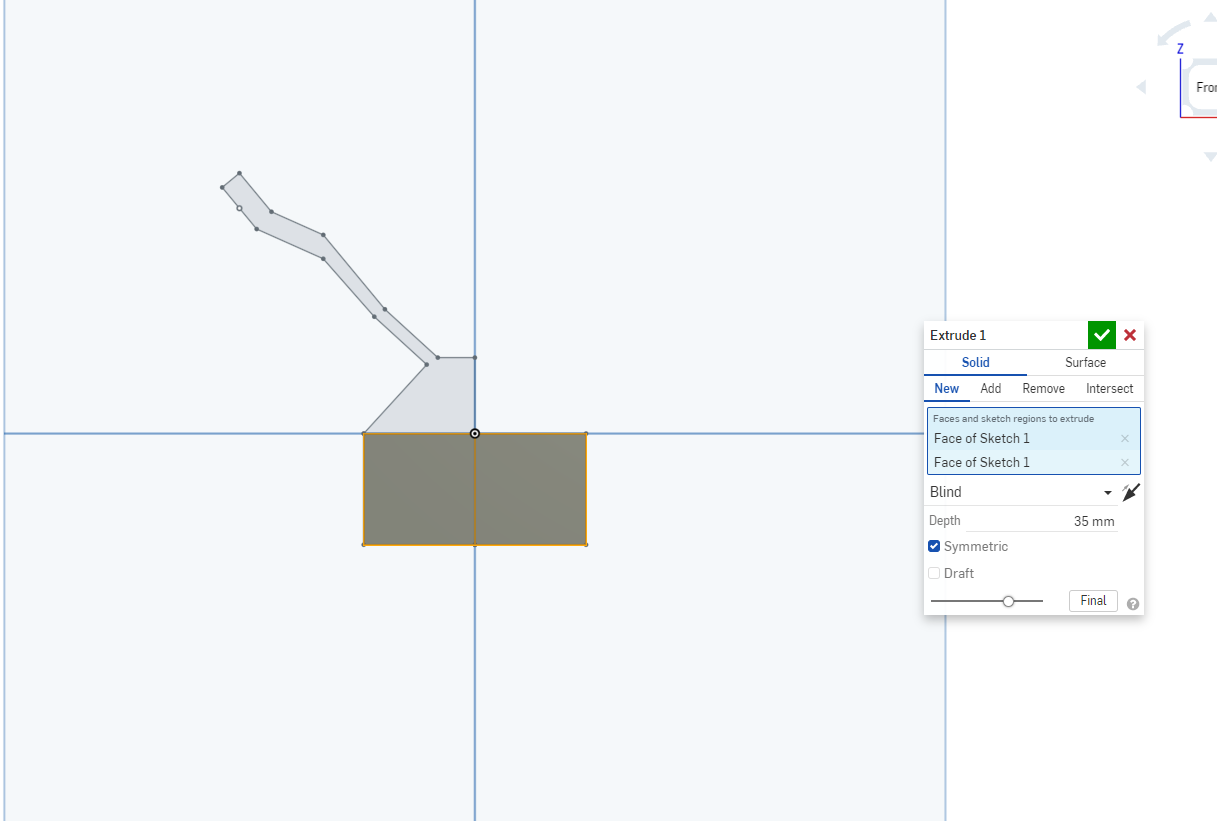Click the preview slider handle
This screenshot has height=821, width=1217.
click(x=1008, y=600)
